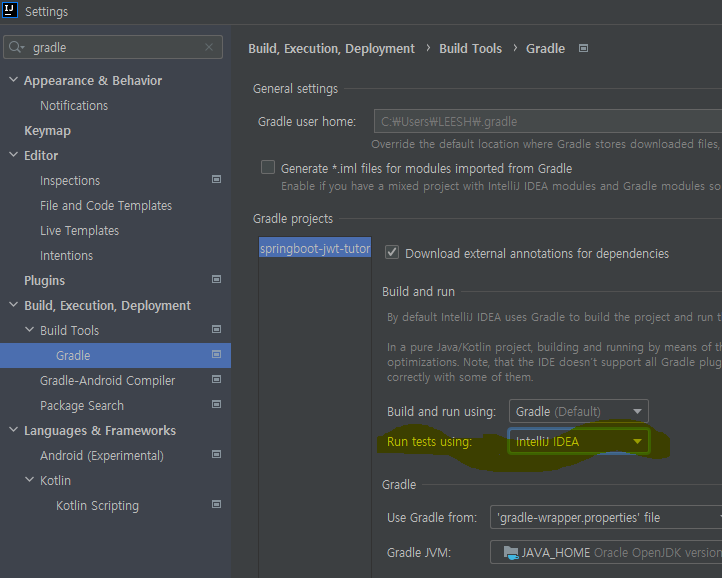Open File and Code Templates settings
The height and width of the screenshot is (578, 722).
(106, 205)
